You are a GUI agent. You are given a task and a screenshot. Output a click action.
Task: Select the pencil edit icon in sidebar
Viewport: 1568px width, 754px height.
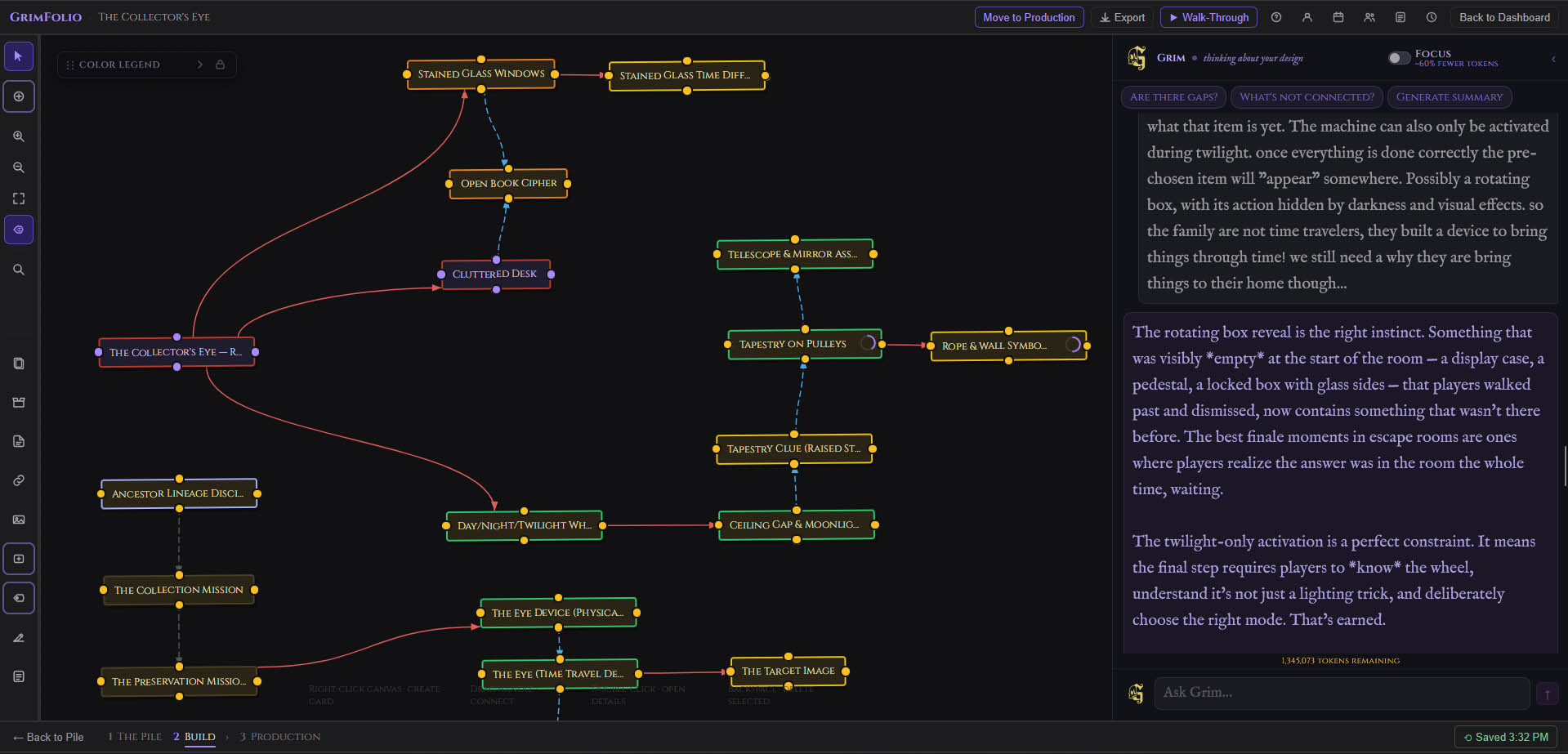click(19, 637)
